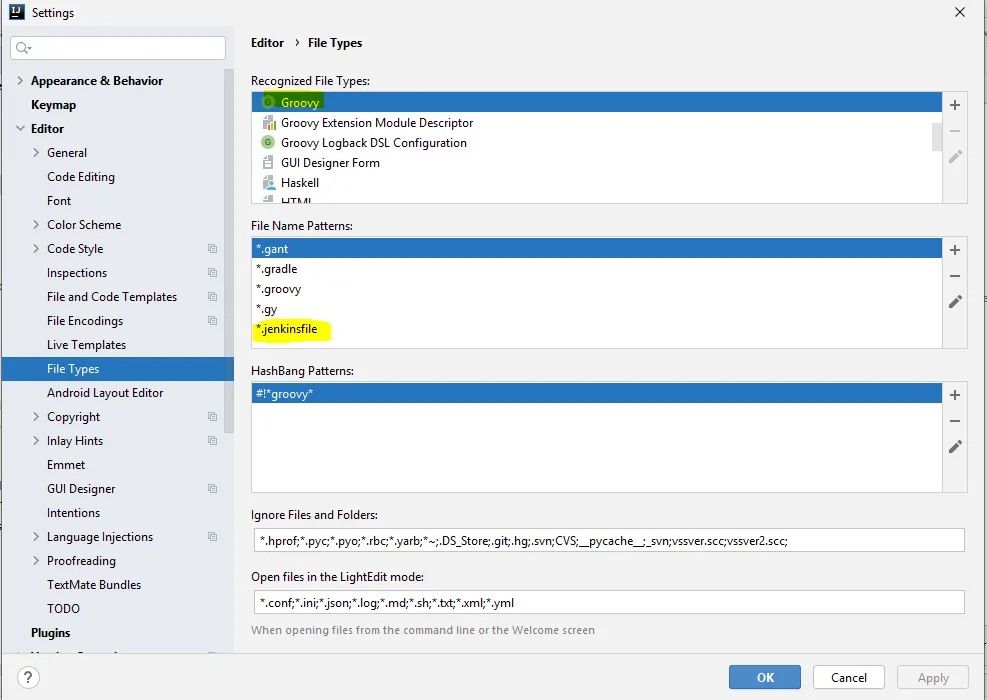Select the *.gy file name pattern
The width and height of the screenshot is (987, 700).
(597, 309)
